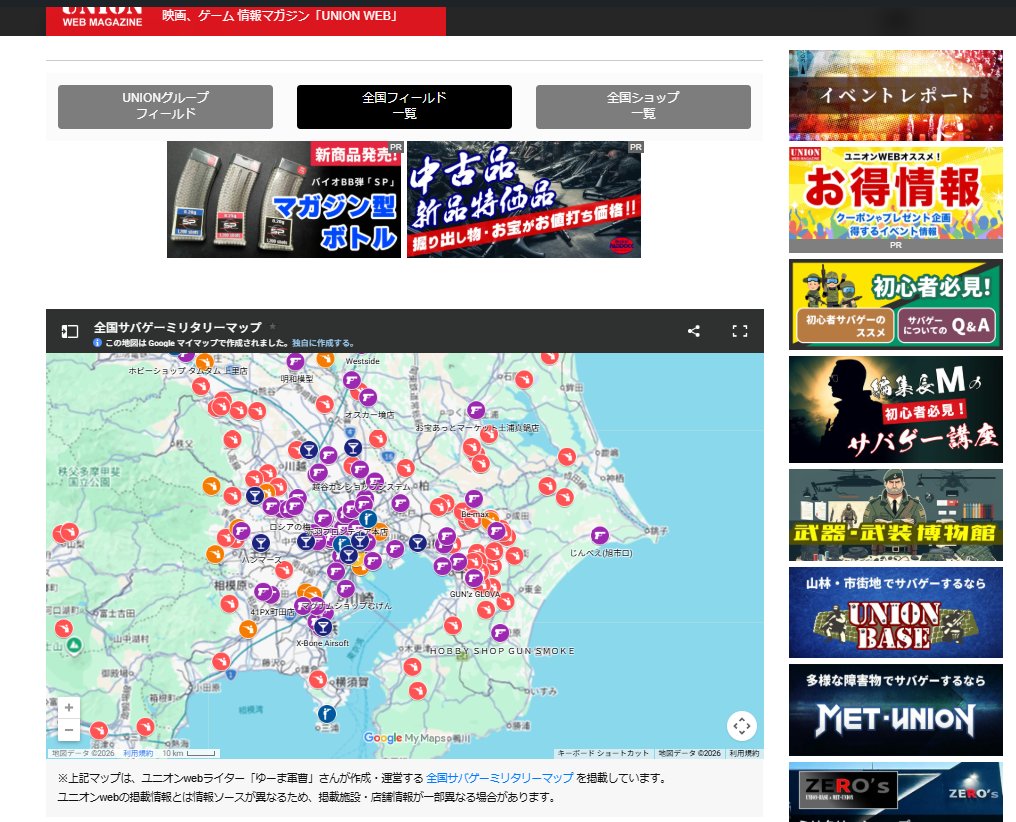
Task: Open 利用規約 link at map bottom-right
Action: tap(744, 753)
